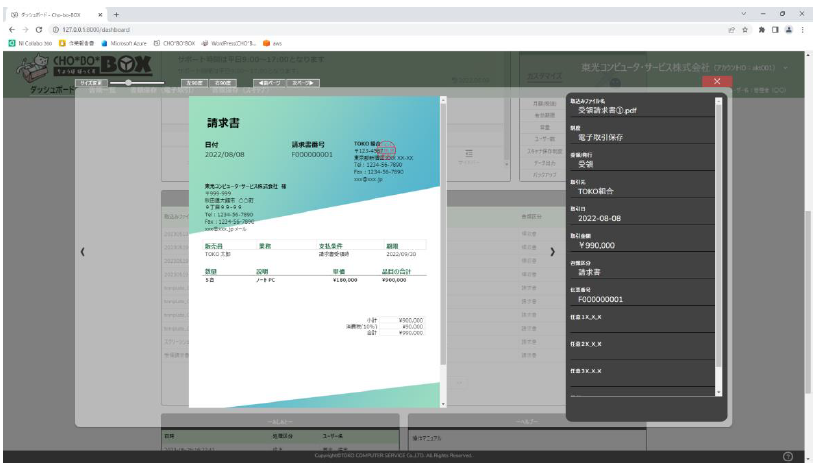Click the サイズ変更 button
Viewport: 815px width, 469px height.
click(x=87, y=82)
